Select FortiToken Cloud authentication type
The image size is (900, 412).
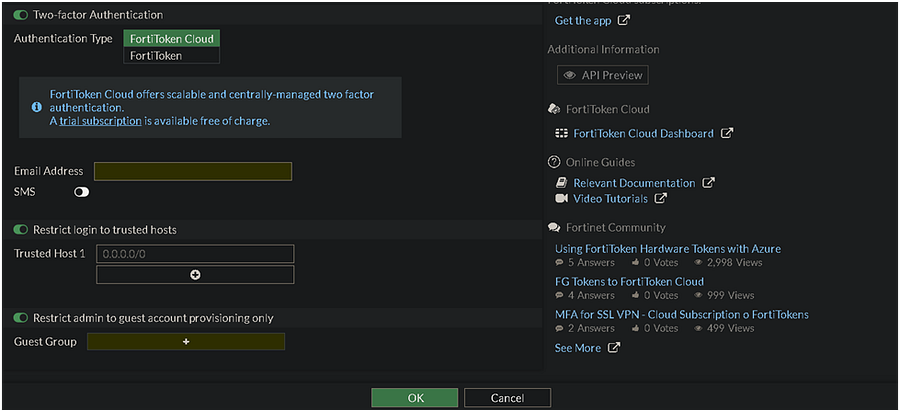click(172, 39)
